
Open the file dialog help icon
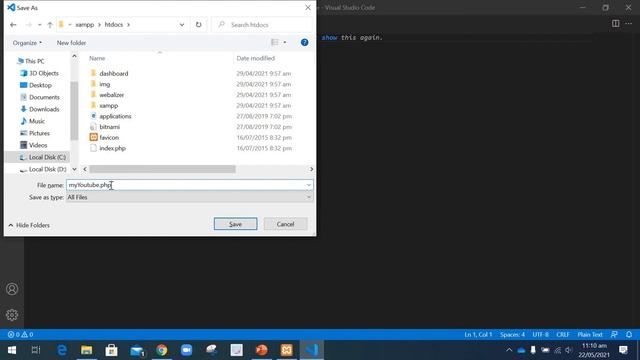pos(304,42)
